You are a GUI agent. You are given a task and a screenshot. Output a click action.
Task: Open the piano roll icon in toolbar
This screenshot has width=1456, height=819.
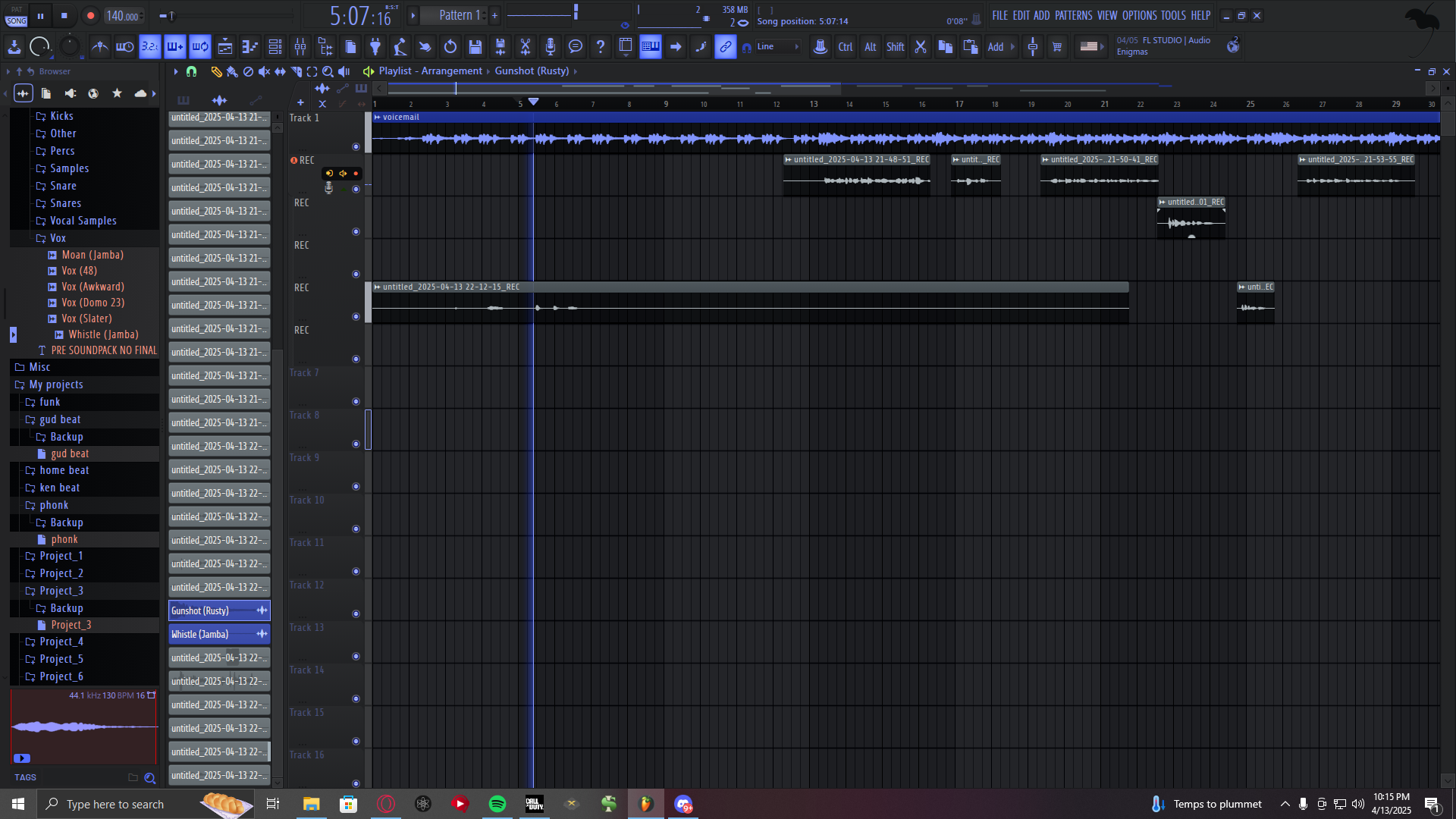[x=250, y=47]
